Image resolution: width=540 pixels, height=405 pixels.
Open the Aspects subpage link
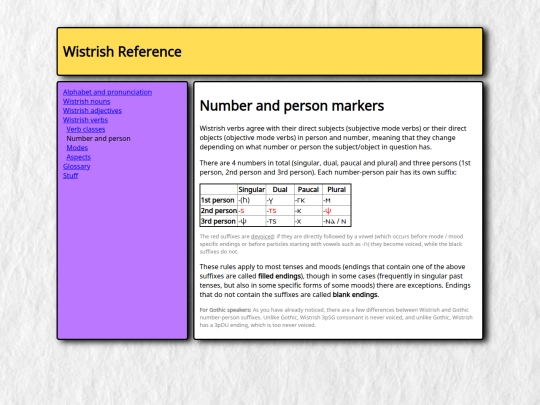click(x=79, y=157)
